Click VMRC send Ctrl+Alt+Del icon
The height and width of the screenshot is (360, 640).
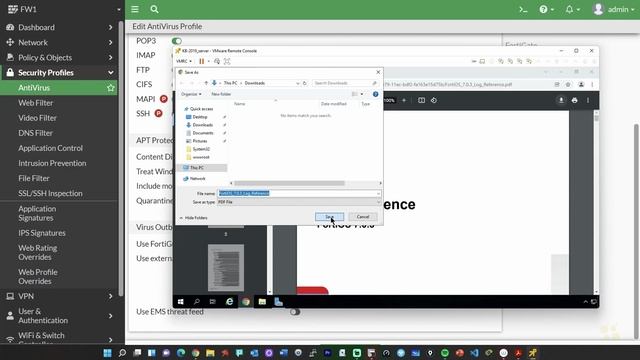pos(217,61)
